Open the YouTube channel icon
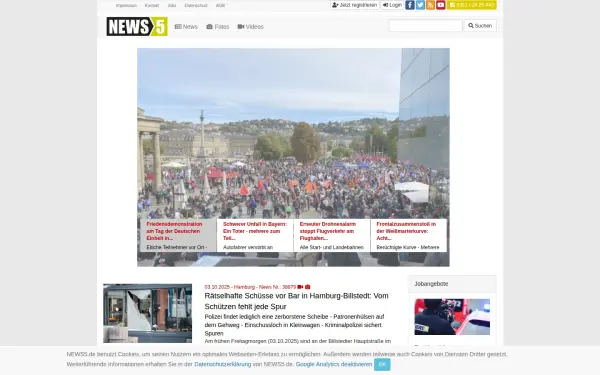The height and width of the screenshot is (375, 600). click(441, 5)
